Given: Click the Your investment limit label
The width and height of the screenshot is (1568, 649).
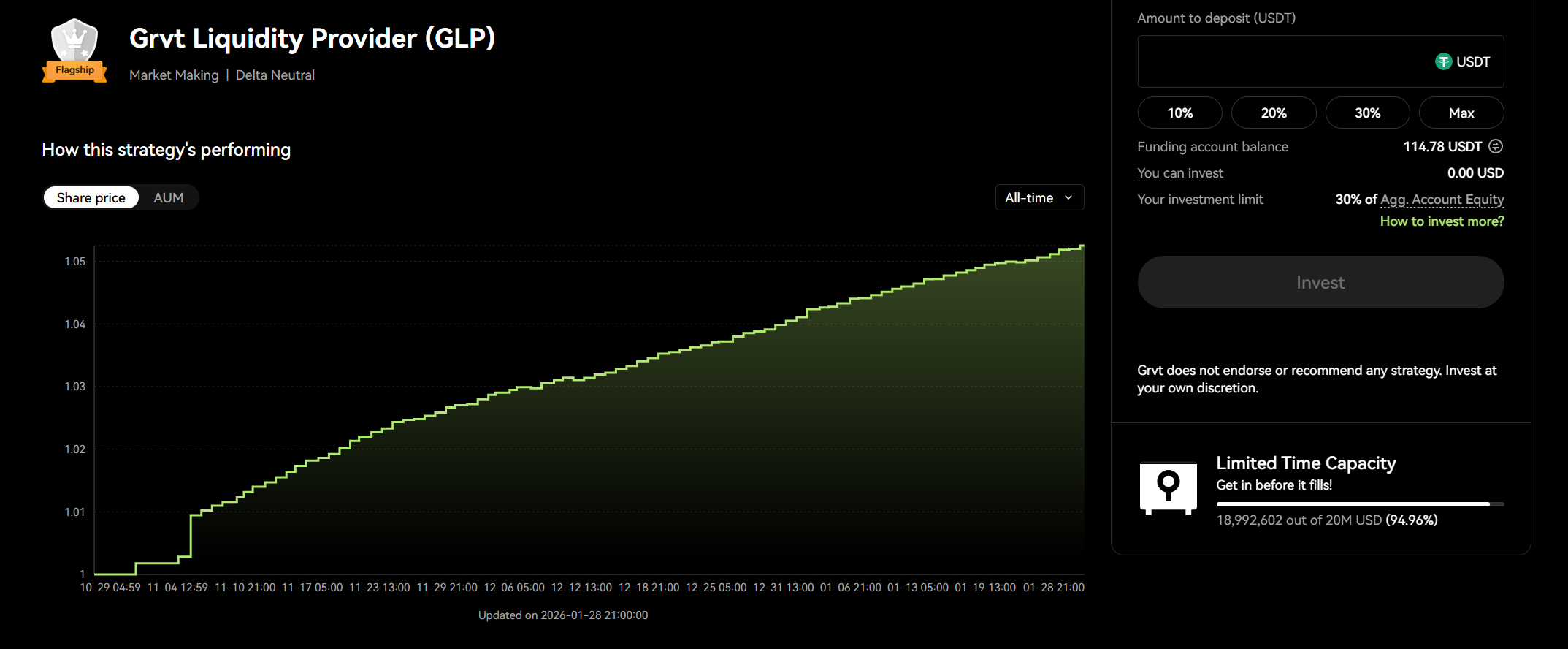Looking at the screenshot, I should pos(1200,200).
